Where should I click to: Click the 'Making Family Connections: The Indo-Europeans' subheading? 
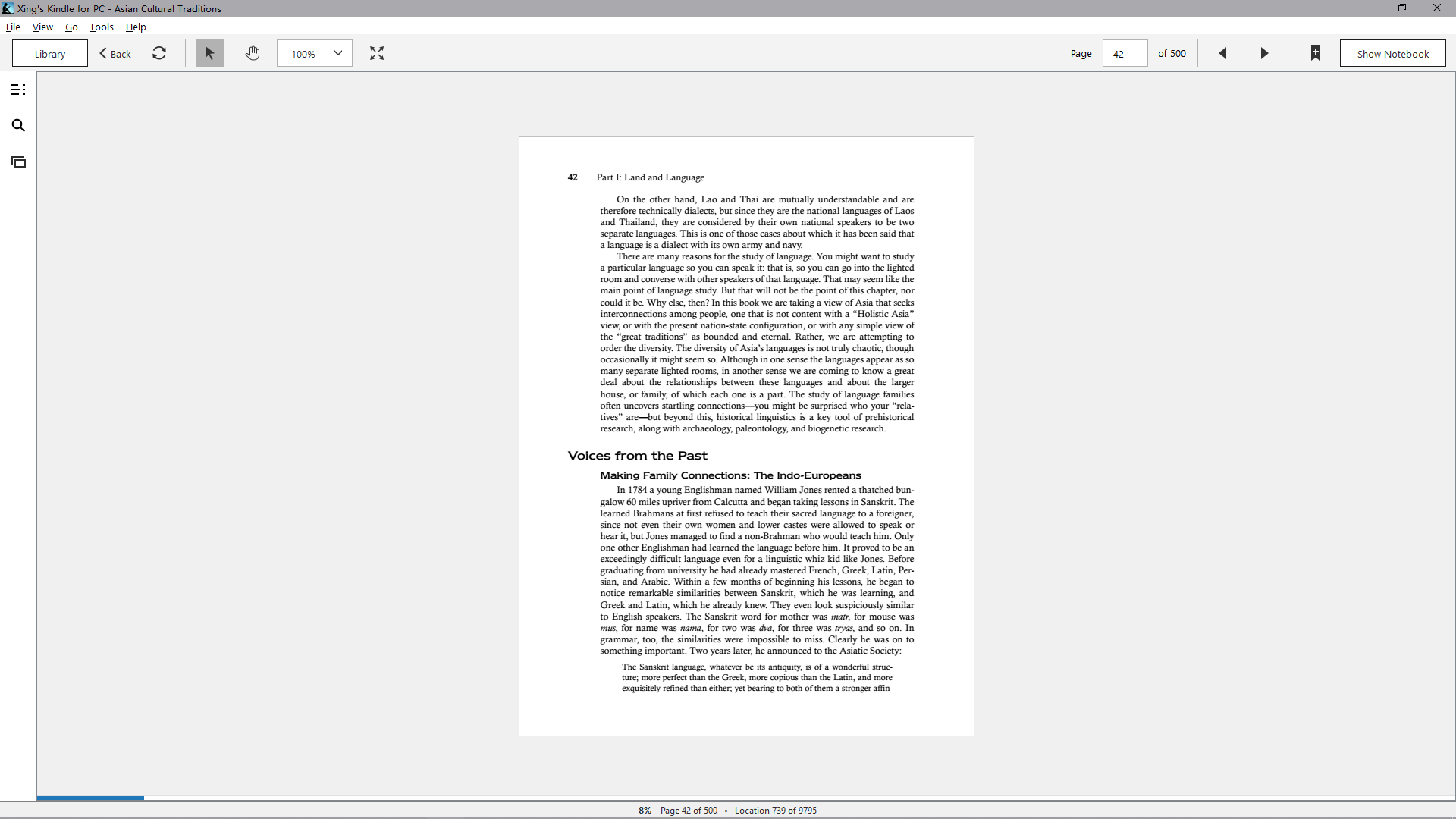(x=731, y=475)
